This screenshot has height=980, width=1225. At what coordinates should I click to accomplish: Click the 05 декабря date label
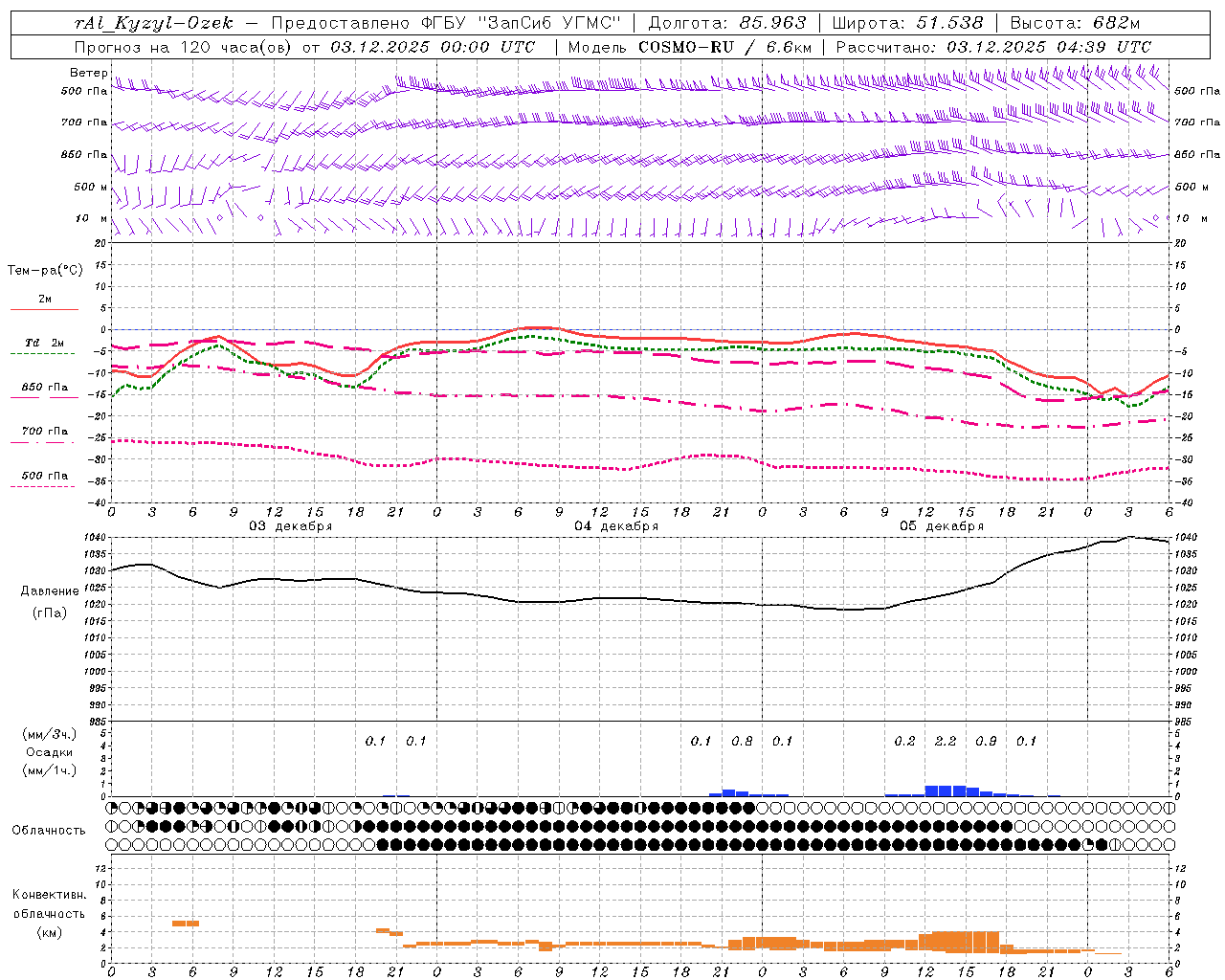coord(942,526)
